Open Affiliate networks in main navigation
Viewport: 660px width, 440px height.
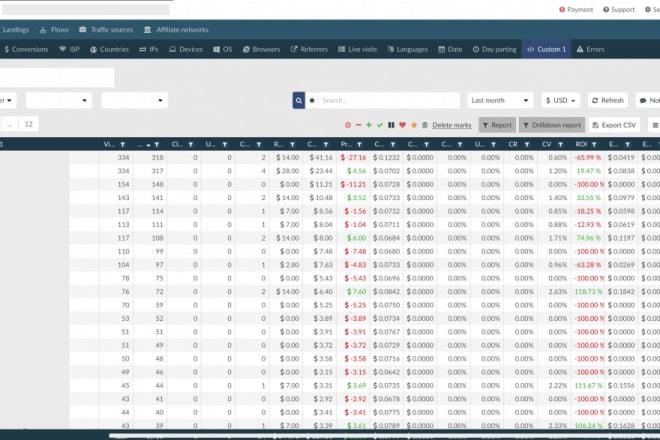point(176,29)
